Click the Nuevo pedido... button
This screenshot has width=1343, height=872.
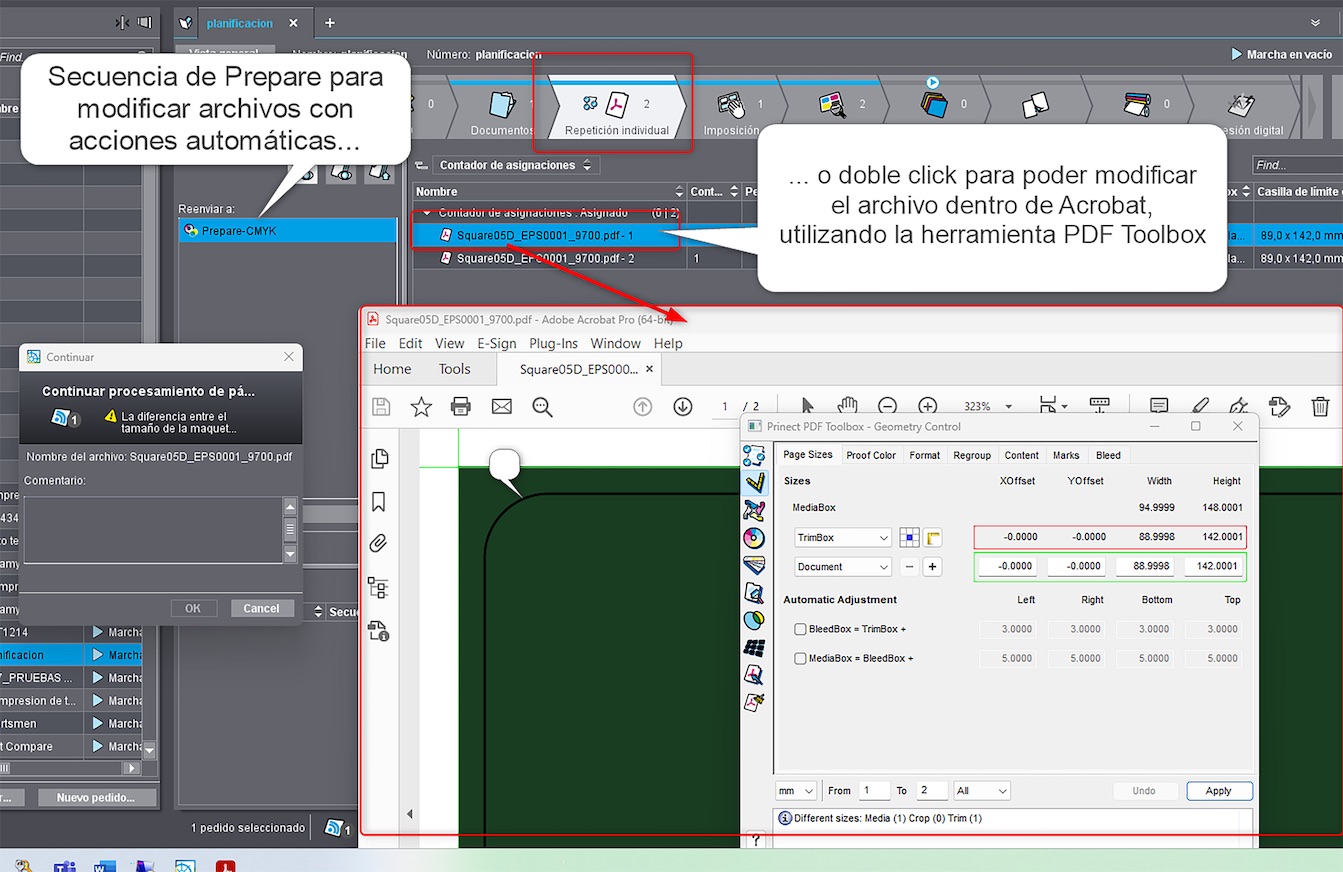pos(98,797)
